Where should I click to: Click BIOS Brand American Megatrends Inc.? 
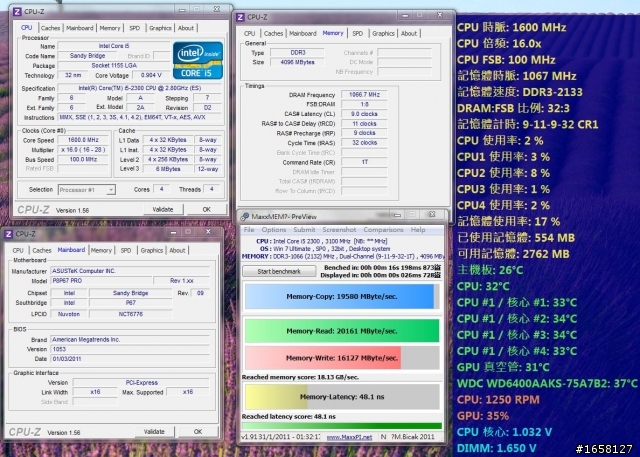coord(130,339)
